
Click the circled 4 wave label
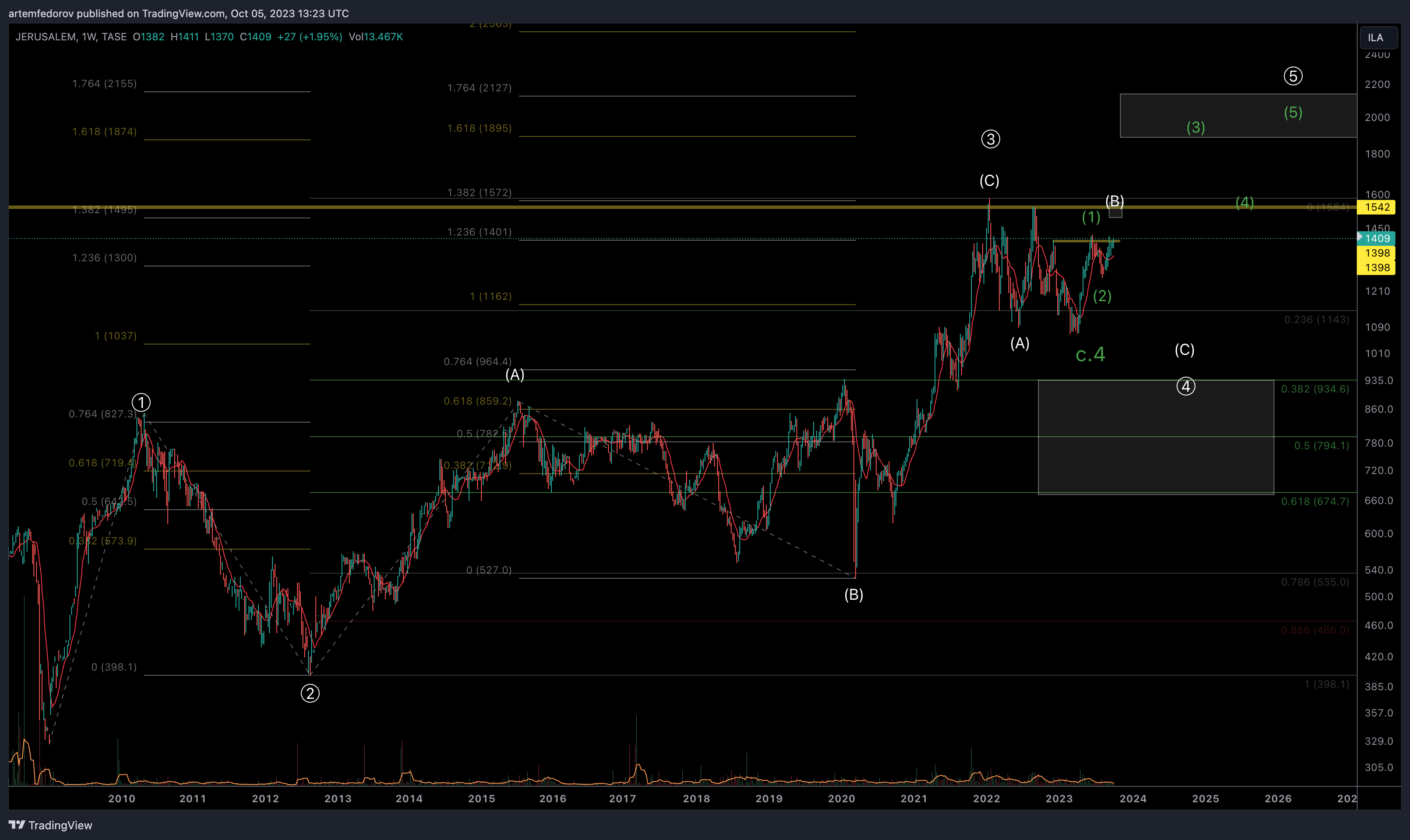tap(1186, 386)
